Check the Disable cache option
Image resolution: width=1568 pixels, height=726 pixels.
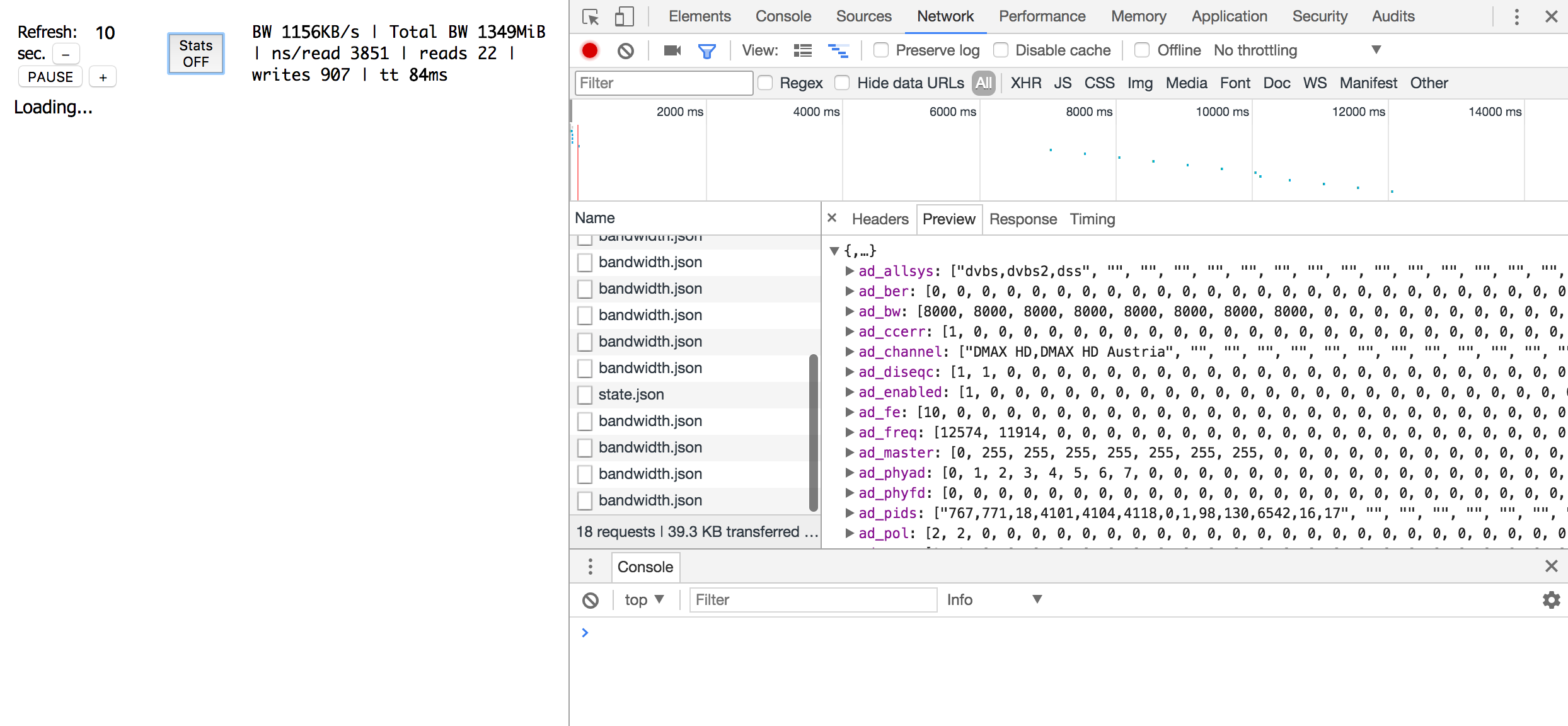(1000, 50)
